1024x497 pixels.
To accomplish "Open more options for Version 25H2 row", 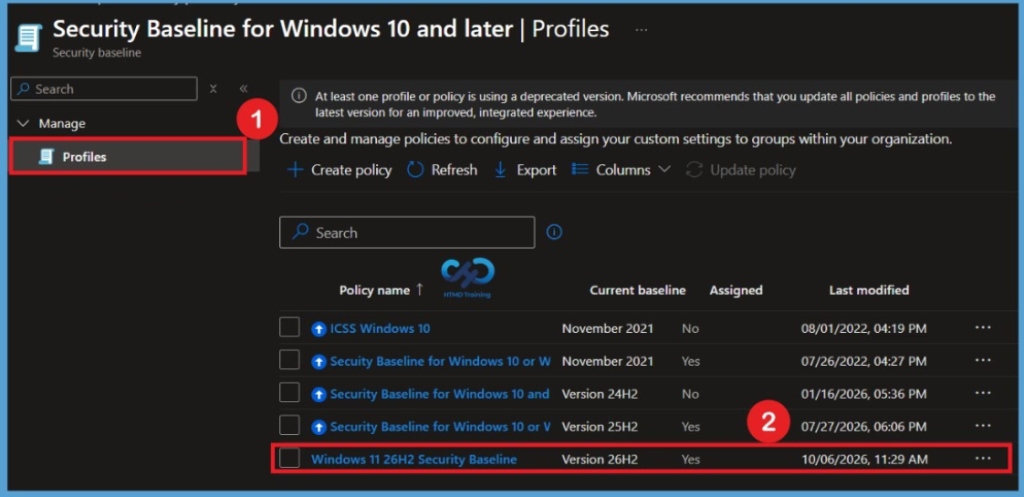I will click(x=983, y=425).
